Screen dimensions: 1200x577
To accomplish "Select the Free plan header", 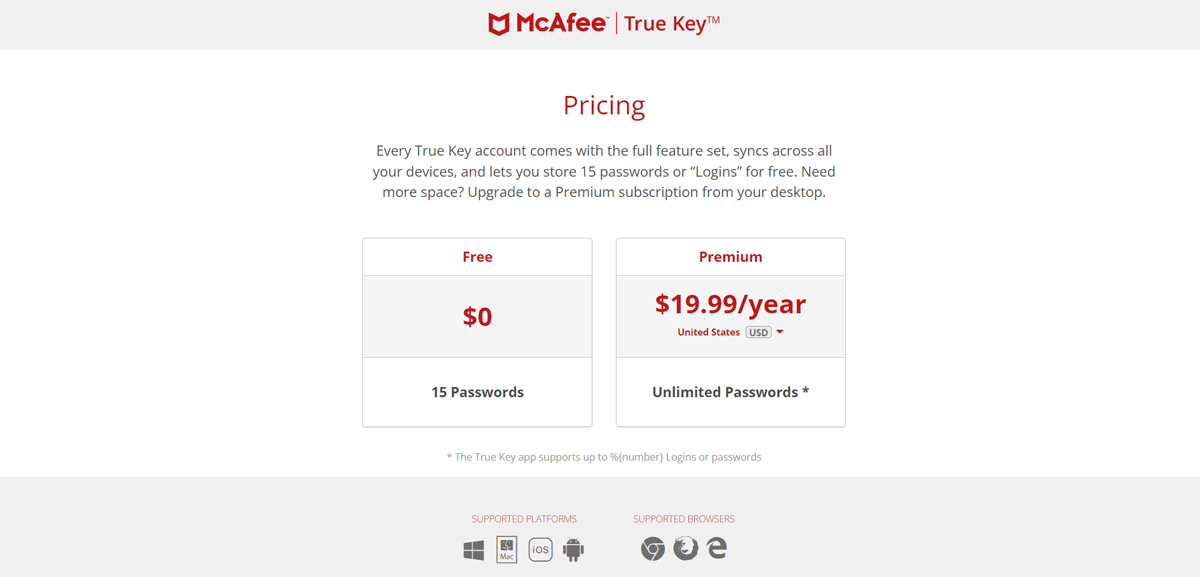I will [477, 256].
